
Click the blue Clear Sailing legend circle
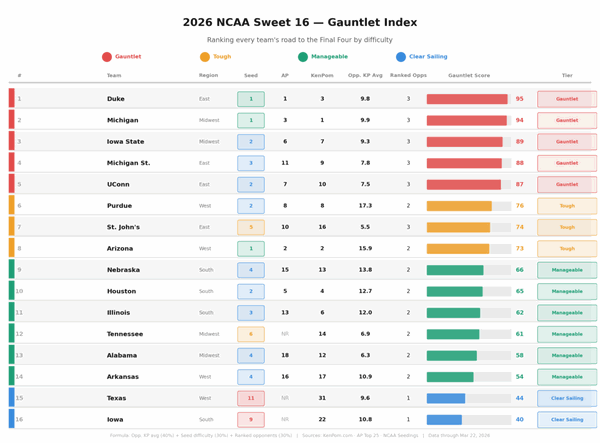point(401,57)
